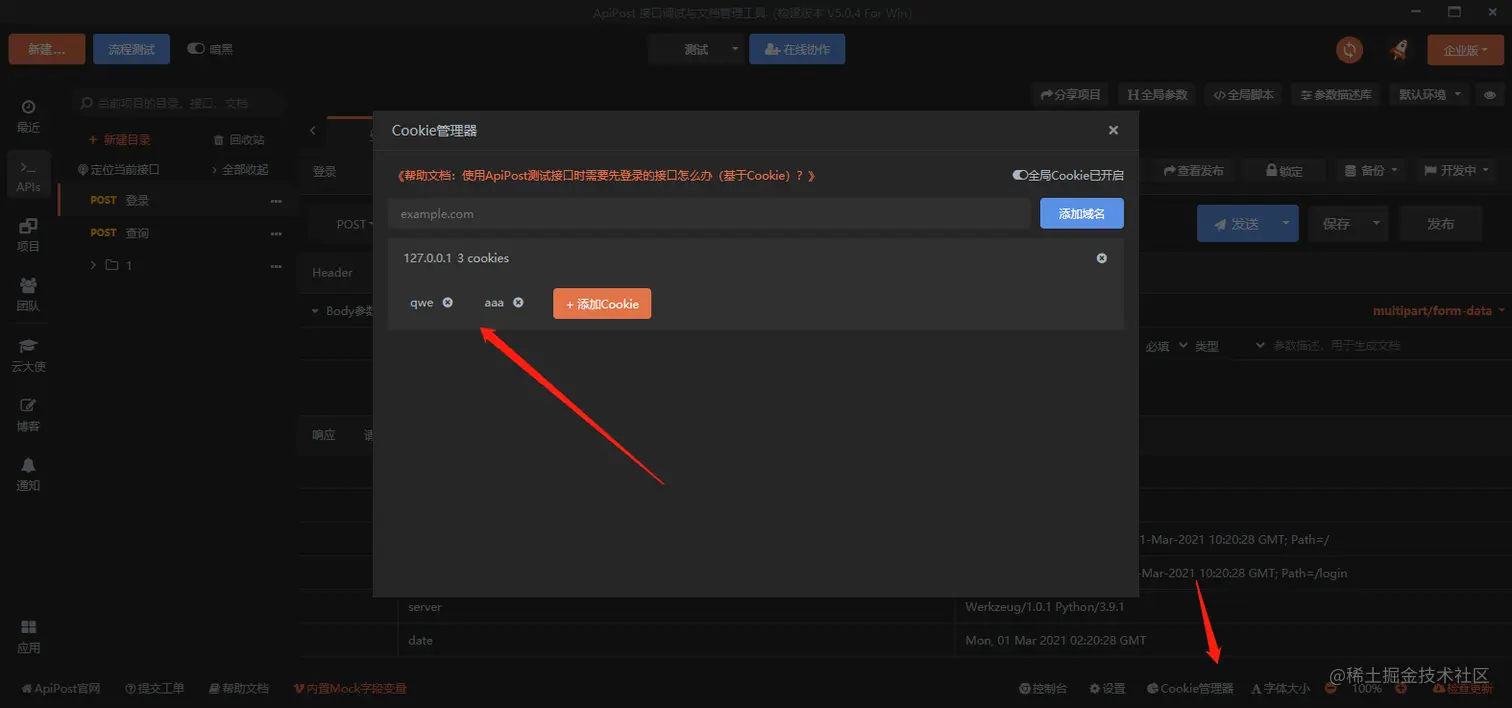
Task: Remove the qwe cookie
Action: (x=448, y=302)
